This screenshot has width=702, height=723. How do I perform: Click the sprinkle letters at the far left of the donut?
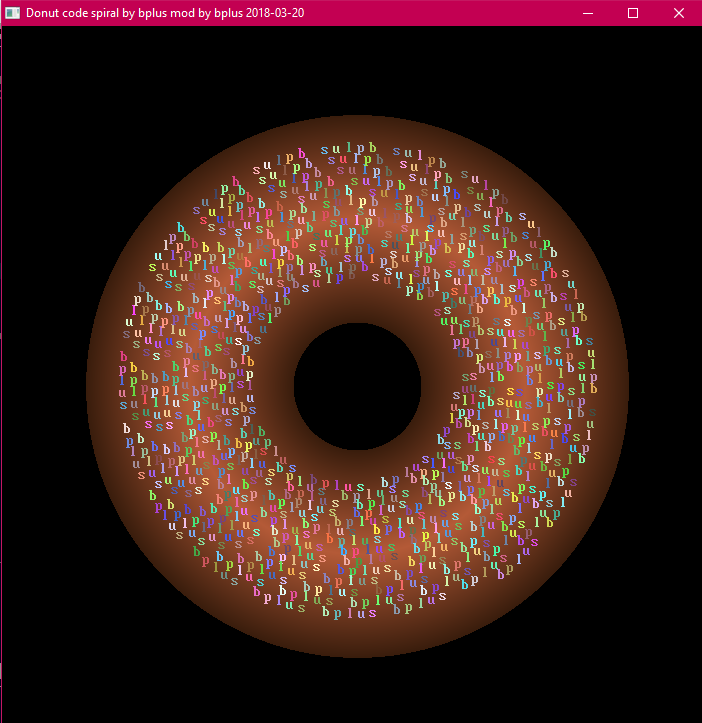128,385
